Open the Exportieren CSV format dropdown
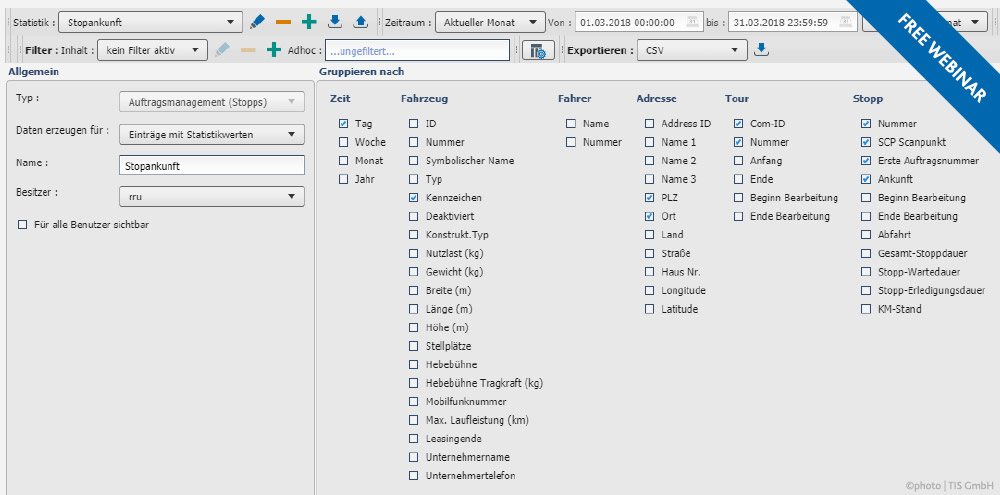The width and height of the screenshot is (1000, 495). pyautogui.click(x=691, y=49)
